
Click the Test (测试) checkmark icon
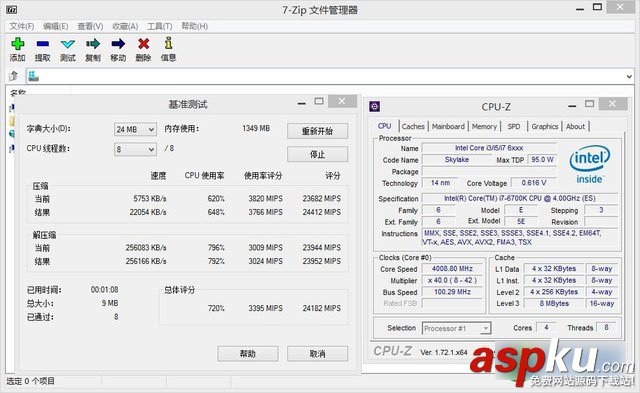coord(68,44)
